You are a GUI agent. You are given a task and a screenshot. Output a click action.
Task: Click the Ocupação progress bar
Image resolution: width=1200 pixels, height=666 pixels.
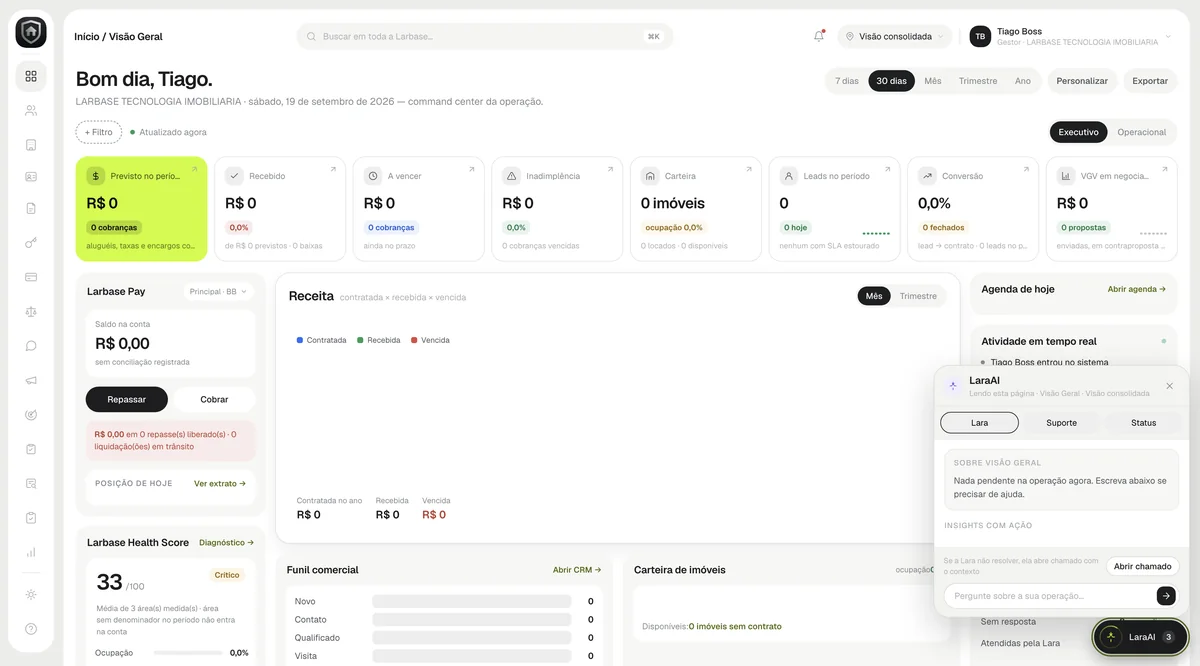click(188, 653)
